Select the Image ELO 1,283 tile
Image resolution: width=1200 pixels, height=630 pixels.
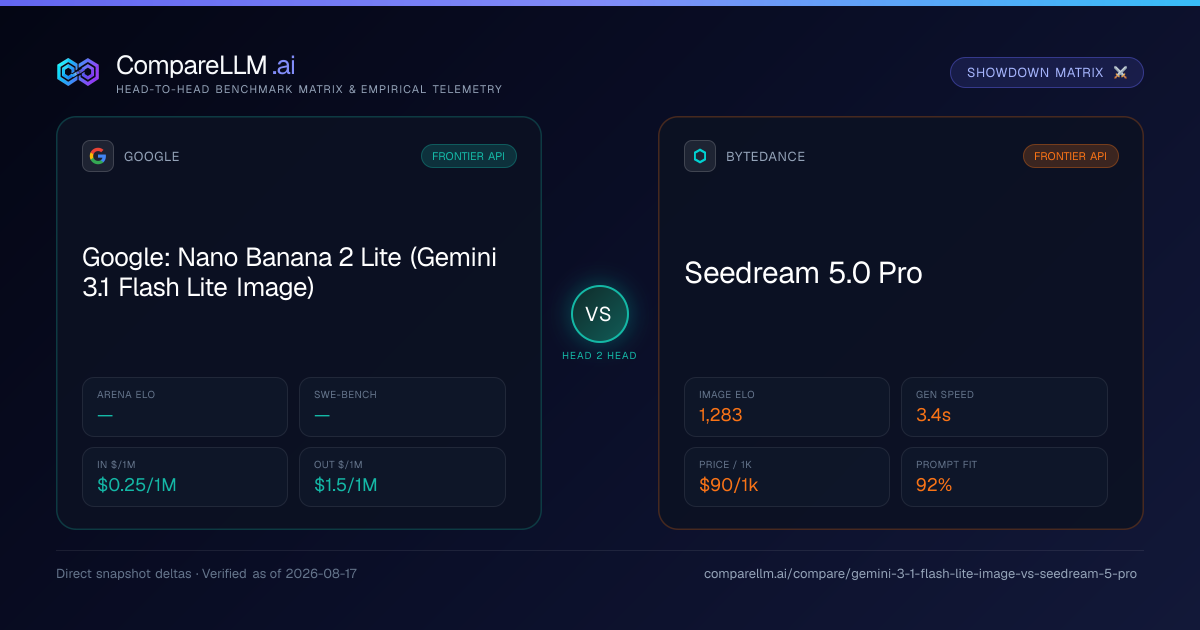click(x=787, y=407)
